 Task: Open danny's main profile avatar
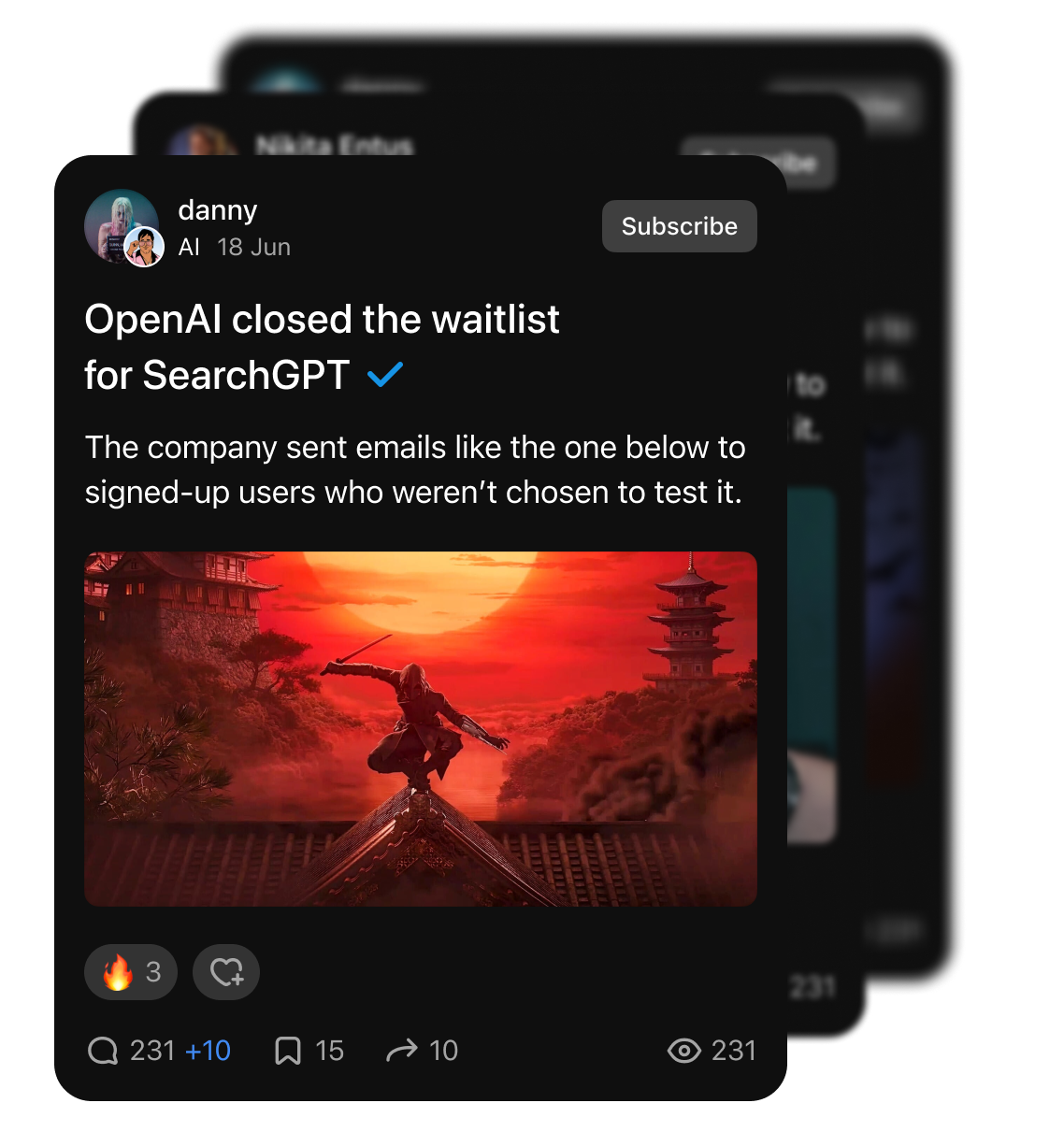pyautogui.click(x=120, y=225)
